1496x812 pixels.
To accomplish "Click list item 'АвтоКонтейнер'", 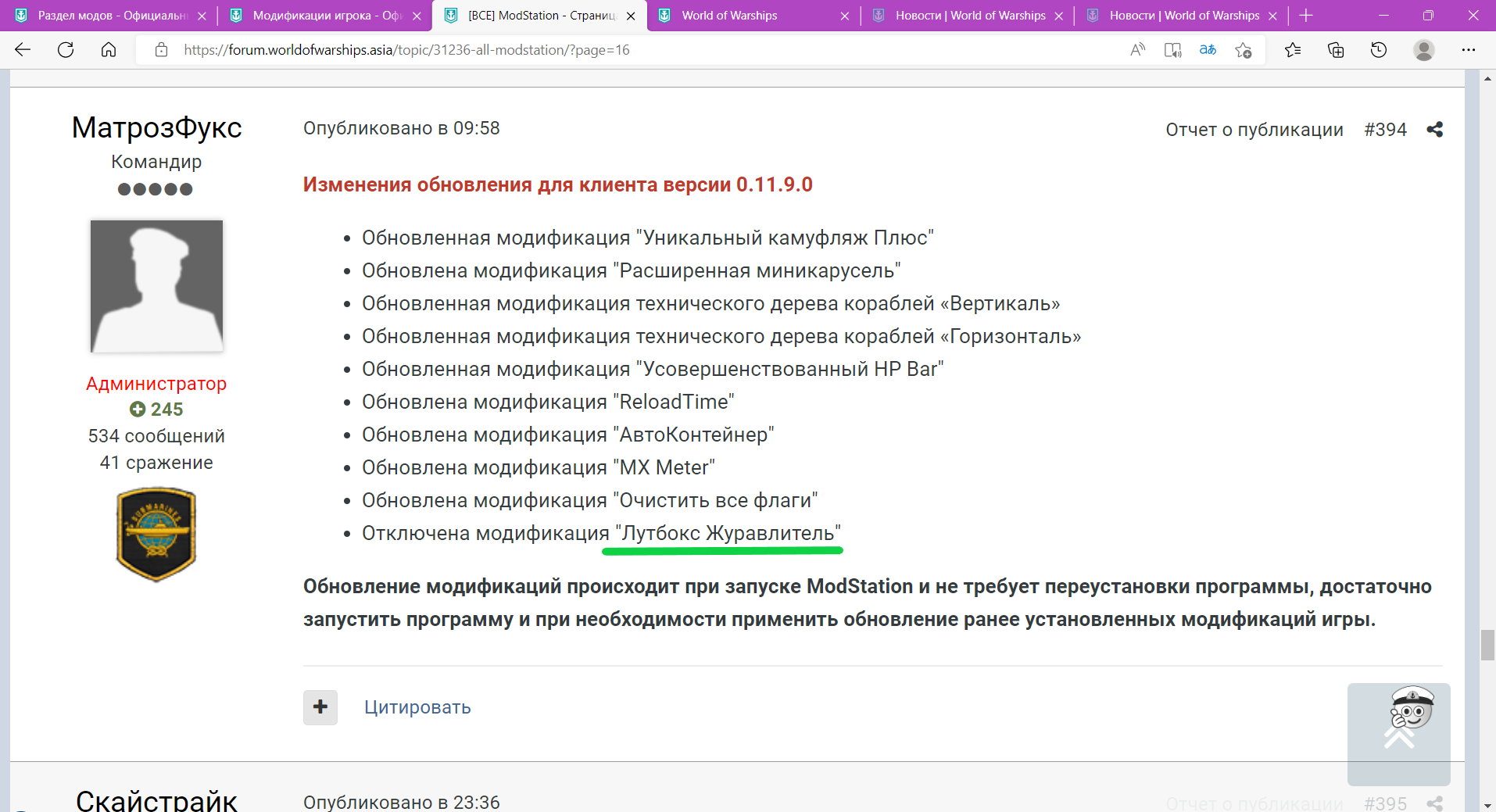I will coord(568,435).
